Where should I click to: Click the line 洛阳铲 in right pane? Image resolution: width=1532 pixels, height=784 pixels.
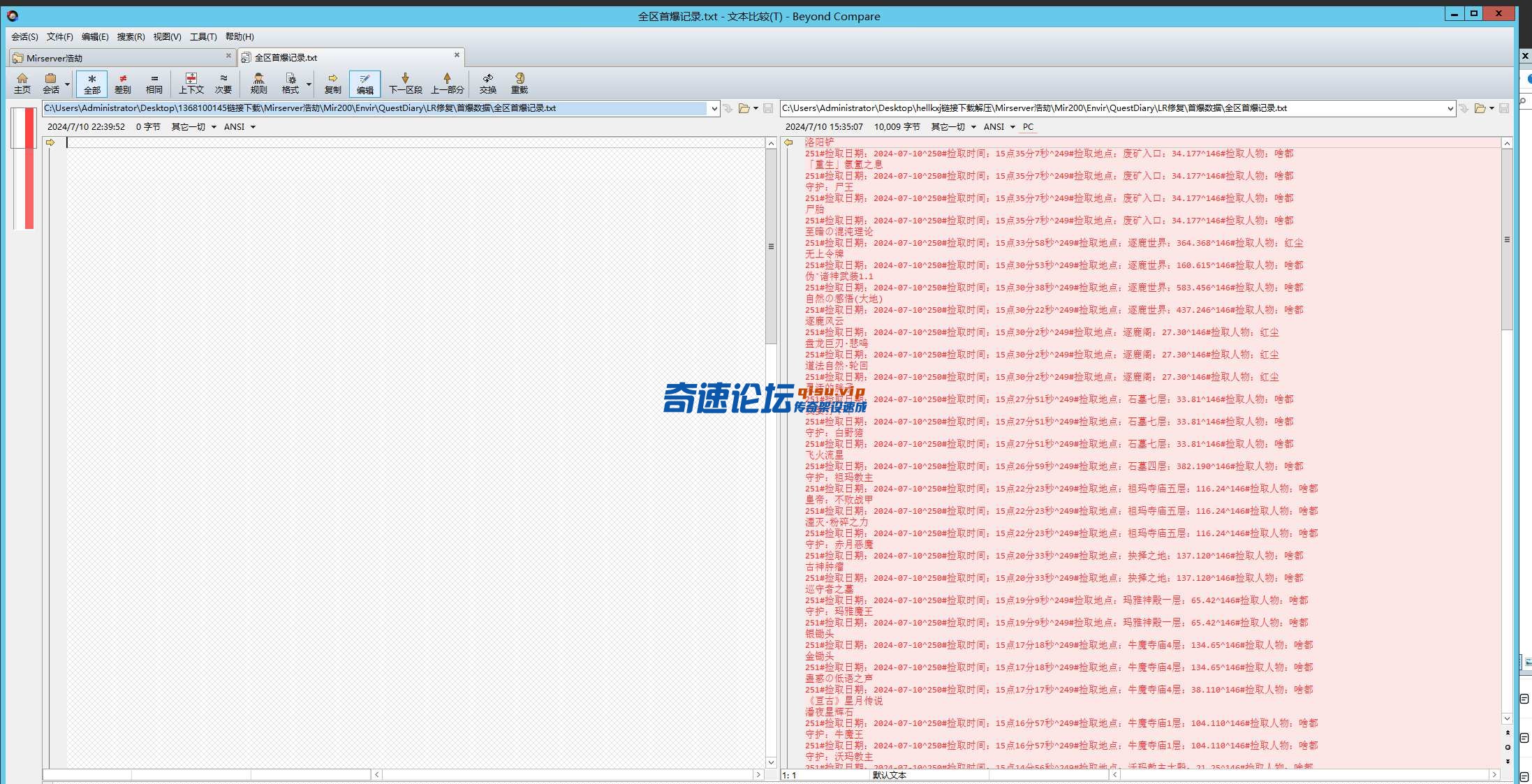click(x=819, y=142)
